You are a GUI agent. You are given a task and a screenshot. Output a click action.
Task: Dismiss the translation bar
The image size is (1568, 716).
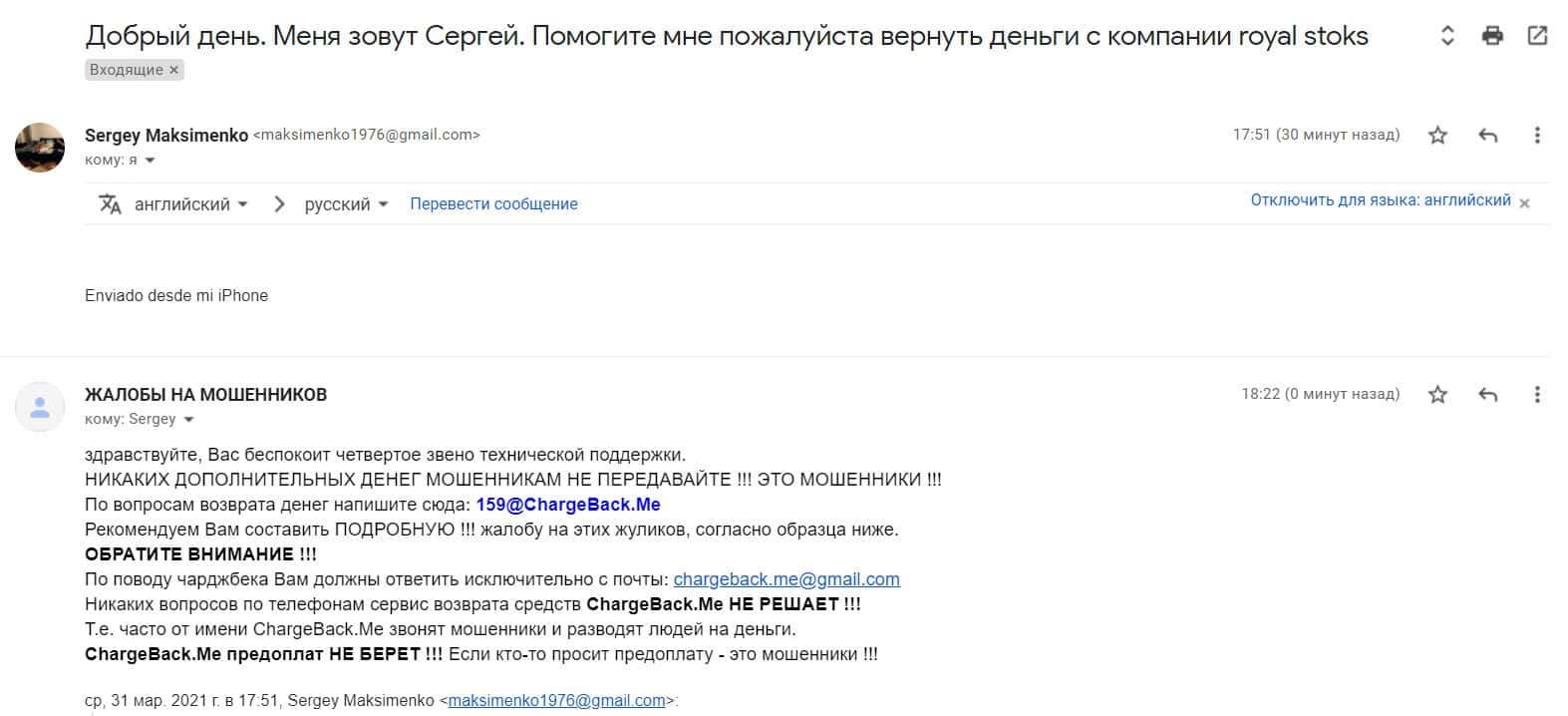[1524, 203]
